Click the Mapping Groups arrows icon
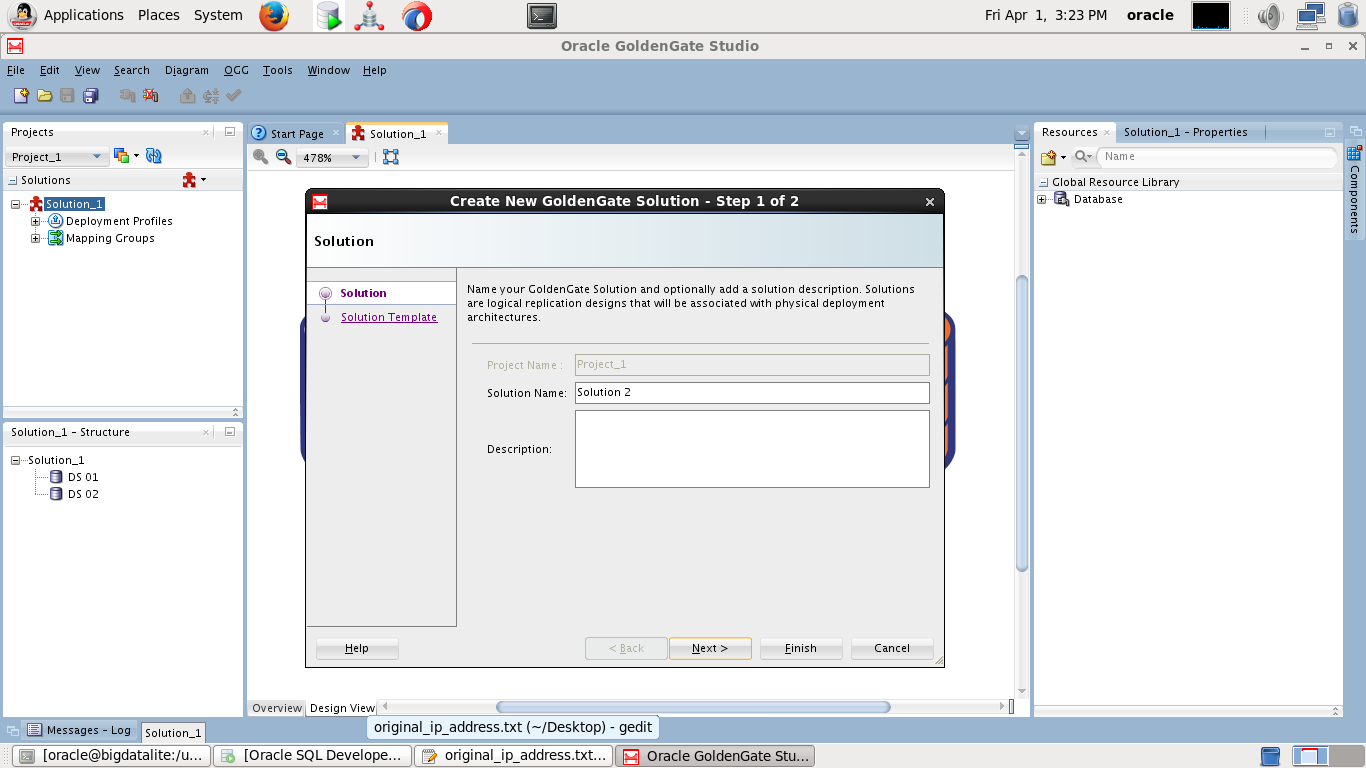This screenshot has width=1366, height=768. 56,238
